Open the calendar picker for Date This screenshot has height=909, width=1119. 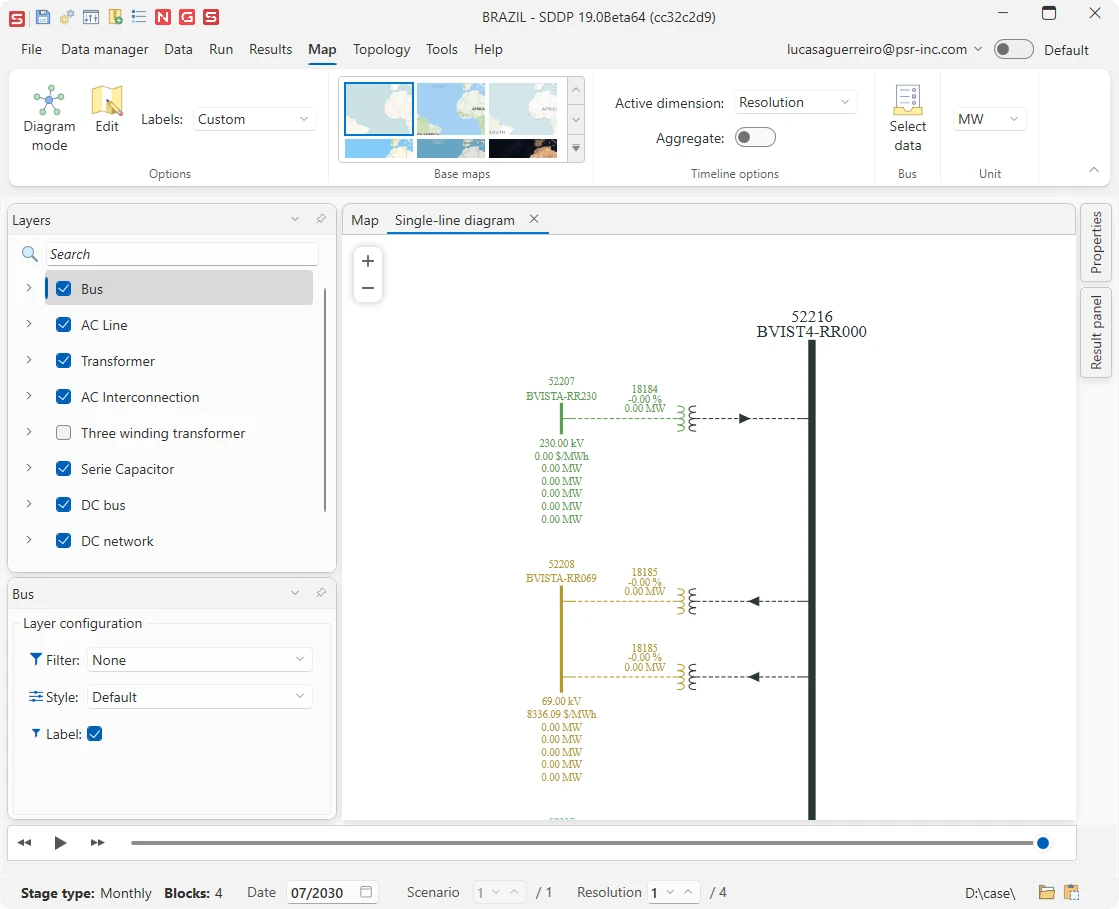pyautogui.click(x=366, y=892)
